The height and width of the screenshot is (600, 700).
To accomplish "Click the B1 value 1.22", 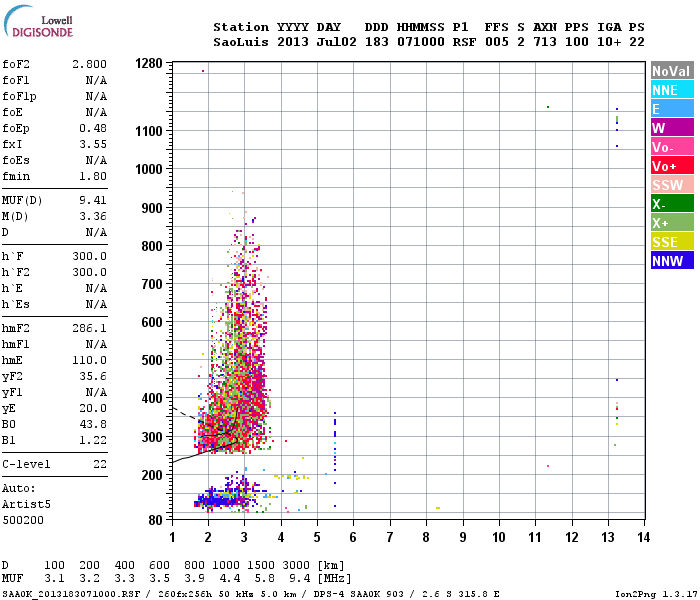I will click(x=93, y=441).
